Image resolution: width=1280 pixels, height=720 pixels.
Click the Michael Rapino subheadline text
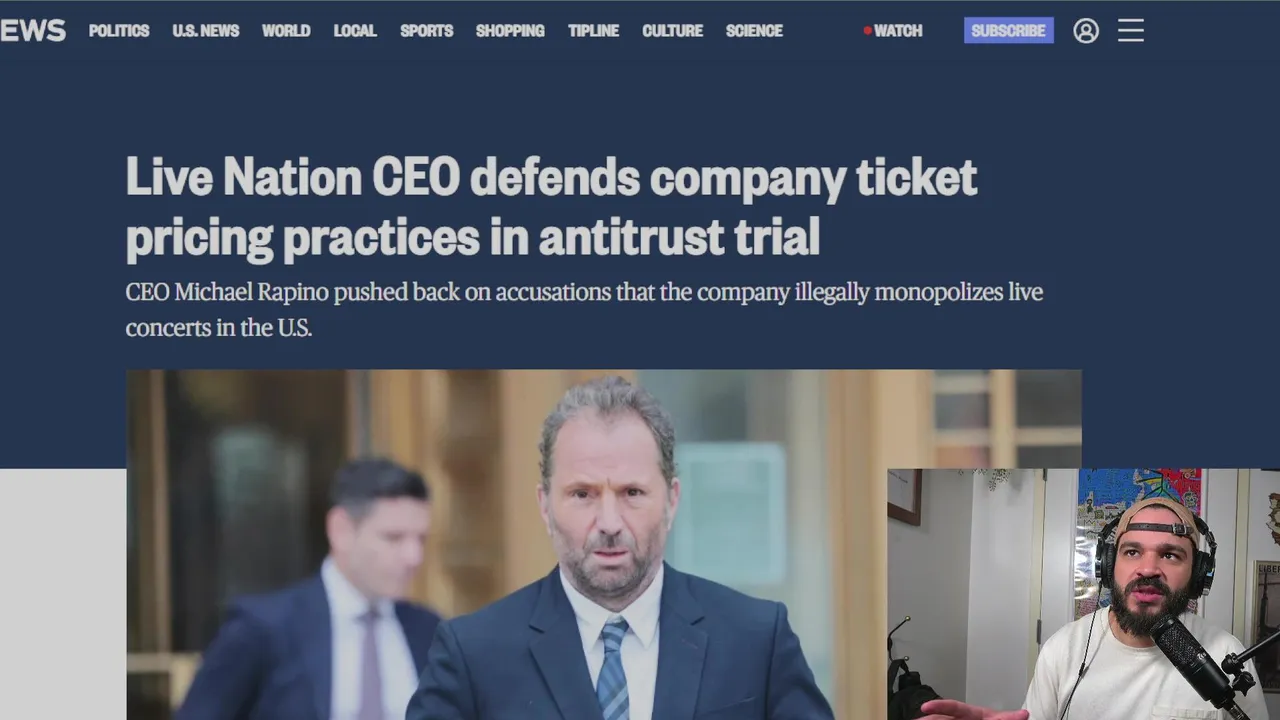tap(584, 309)
